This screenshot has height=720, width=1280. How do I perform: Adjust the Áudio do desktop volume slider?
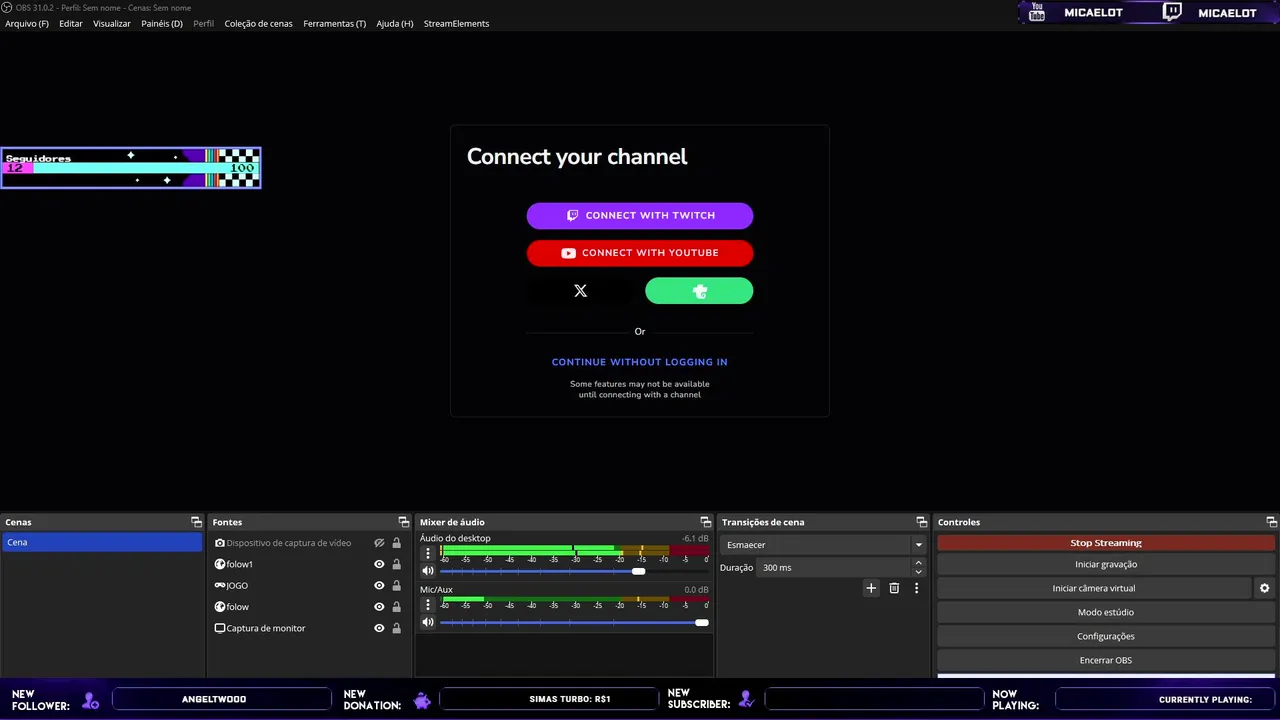coord(639,571)
